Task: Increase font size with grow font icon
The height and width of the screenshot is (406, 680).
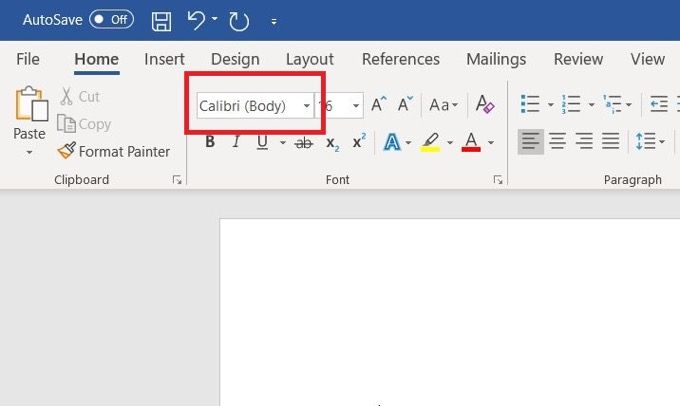Action: pyautogui.click(x=379, y=105)
